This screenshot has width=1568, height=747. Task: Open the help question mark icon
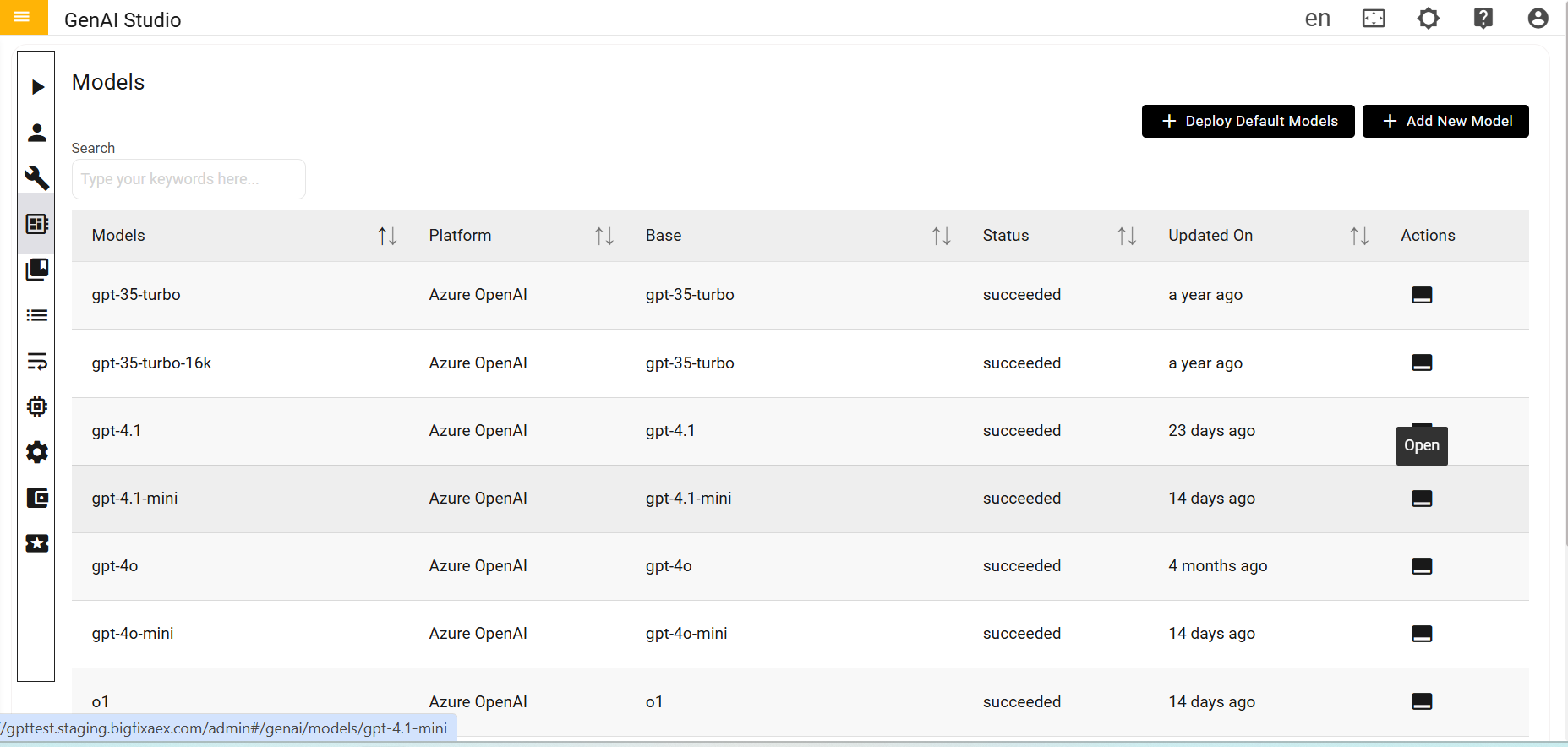[1483, 19]
